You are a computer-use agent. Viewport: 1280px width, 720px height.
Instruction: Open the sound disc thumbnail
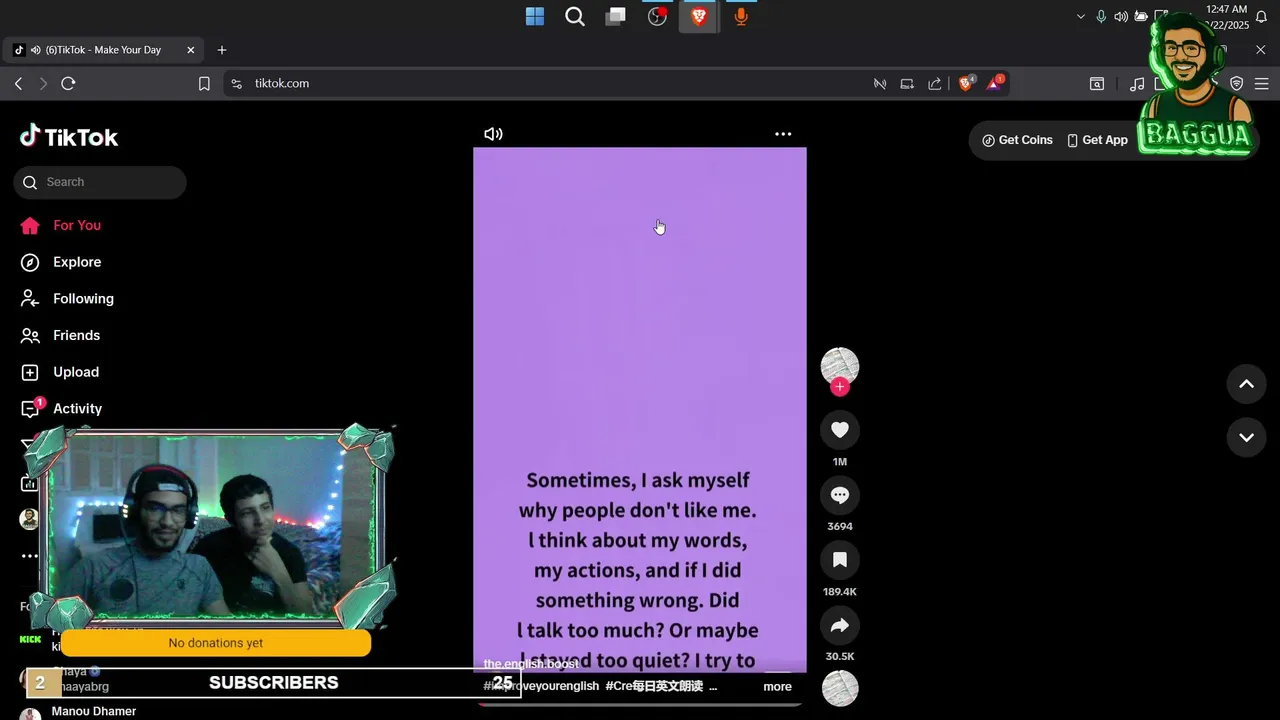pos(840,688)
